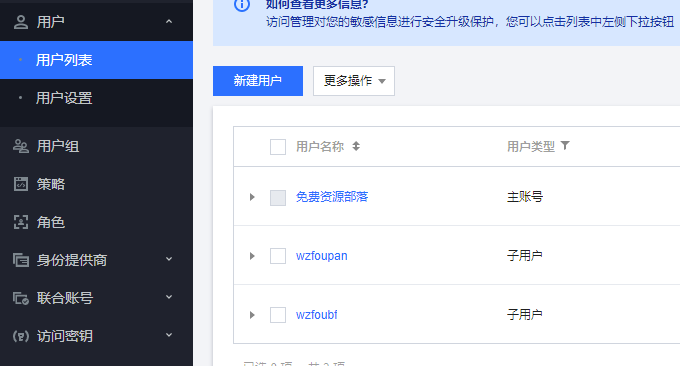Toggle the select-all checkbox in table header
This screenshot has width=680, height=366.
tap(278, 147)
